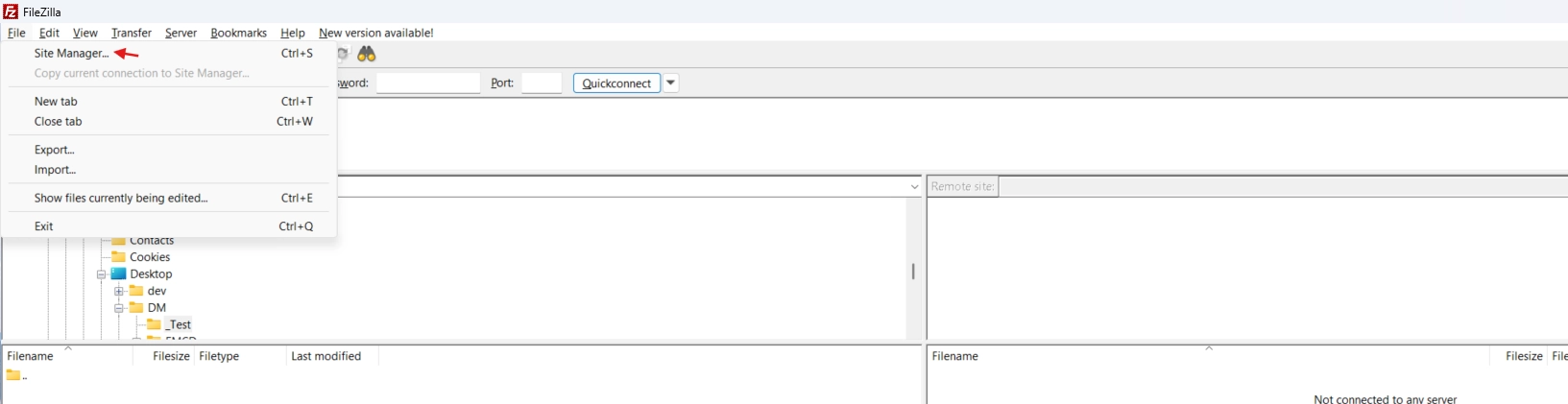Open the _Test folder
The height and width of the screenshot is (404, 1568).
point(178,324)
